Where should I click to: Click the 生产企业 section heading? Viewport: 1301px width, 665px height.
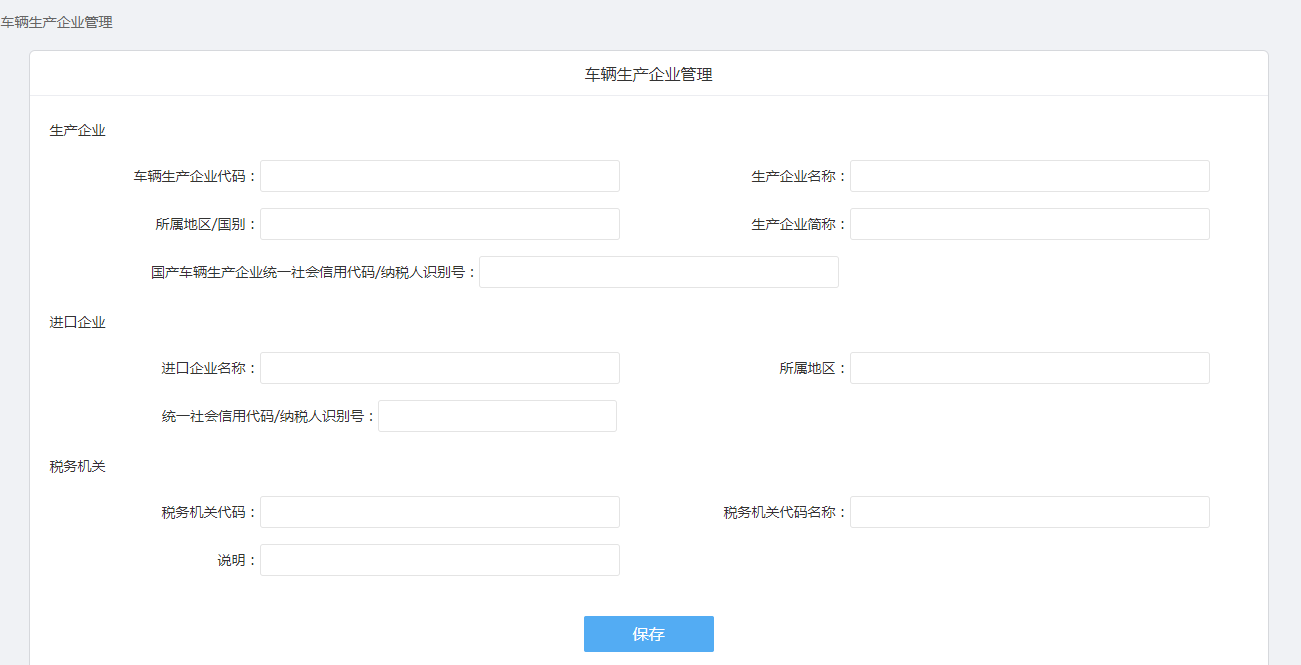pos(77,130)
